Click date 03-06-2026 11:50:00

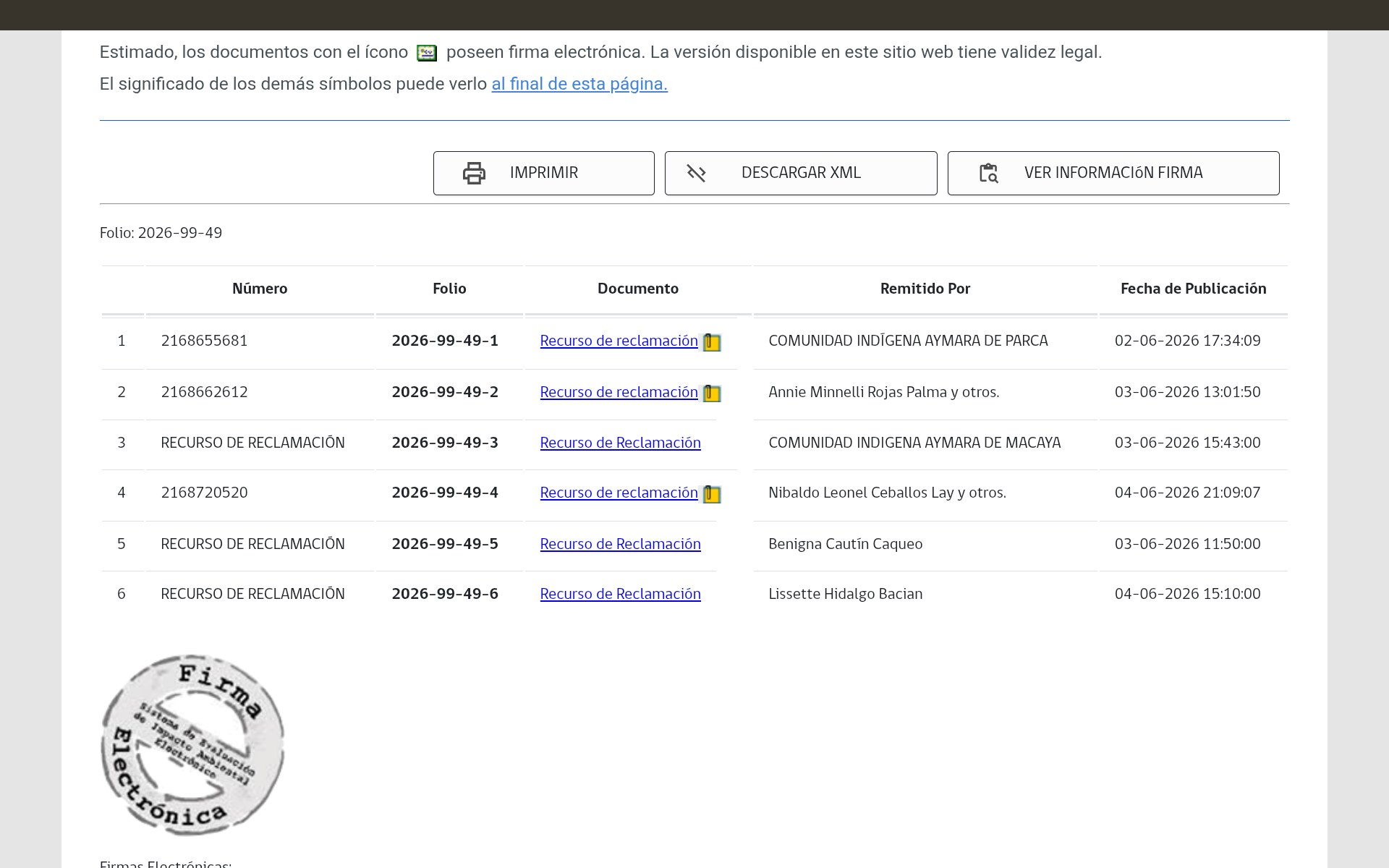pyautogui.click(x=1188, y=544)
